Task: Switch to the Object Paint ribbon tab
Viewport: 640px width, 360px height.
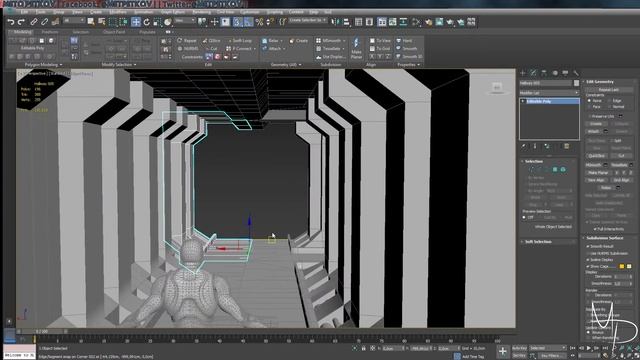Action: [114, 32]
